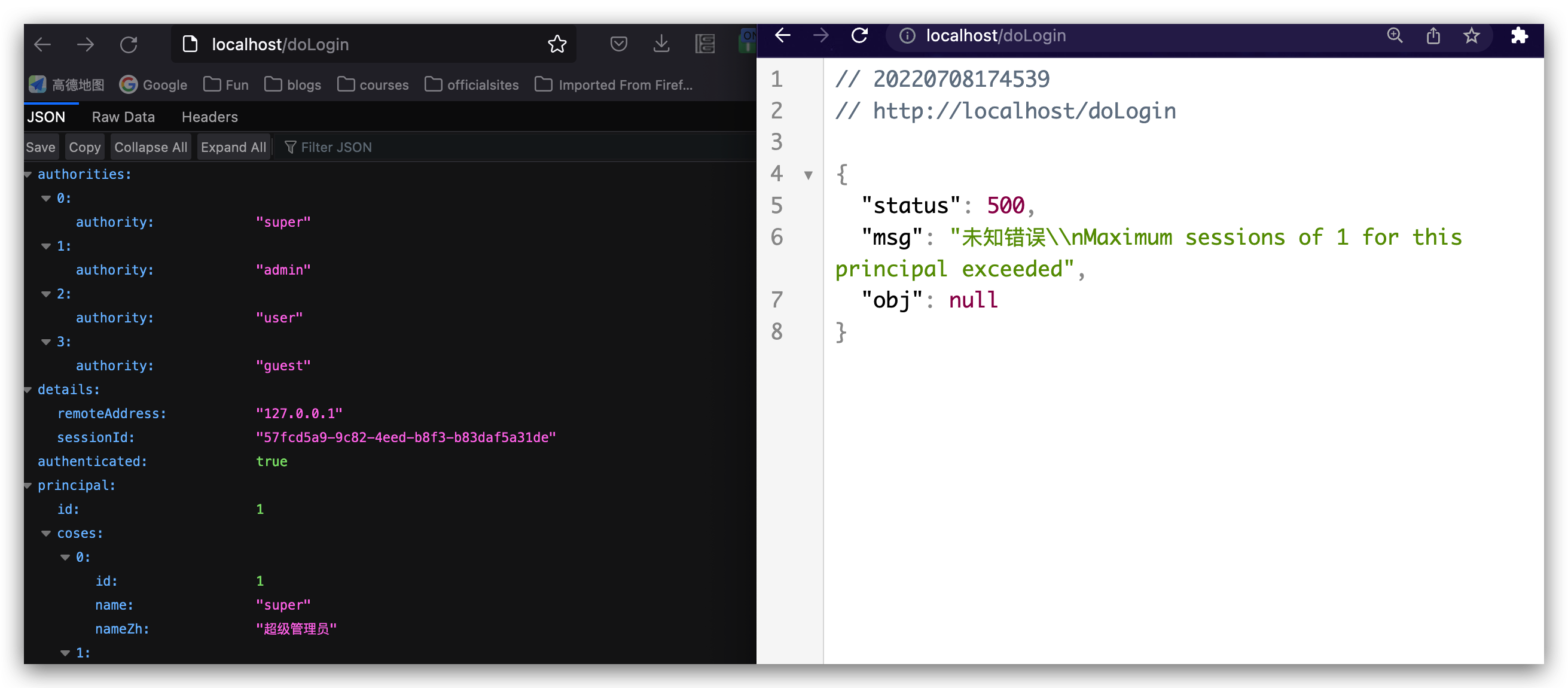Go back in the right Chrome window

[x=783, y=35]
